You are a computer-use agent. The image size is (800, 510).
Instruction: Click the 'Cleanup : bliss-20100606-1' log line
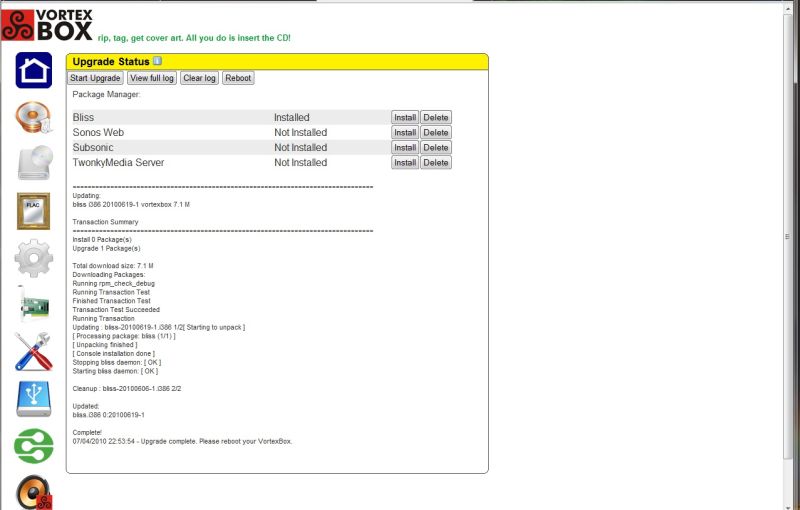click(x=127, y=389)
